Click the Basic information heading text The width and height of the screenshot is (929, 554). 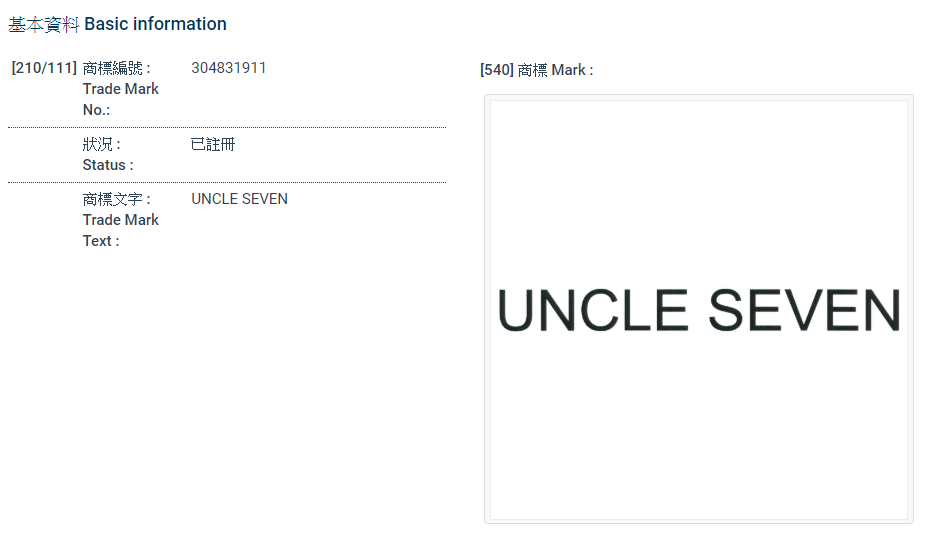tap(155, 24)
